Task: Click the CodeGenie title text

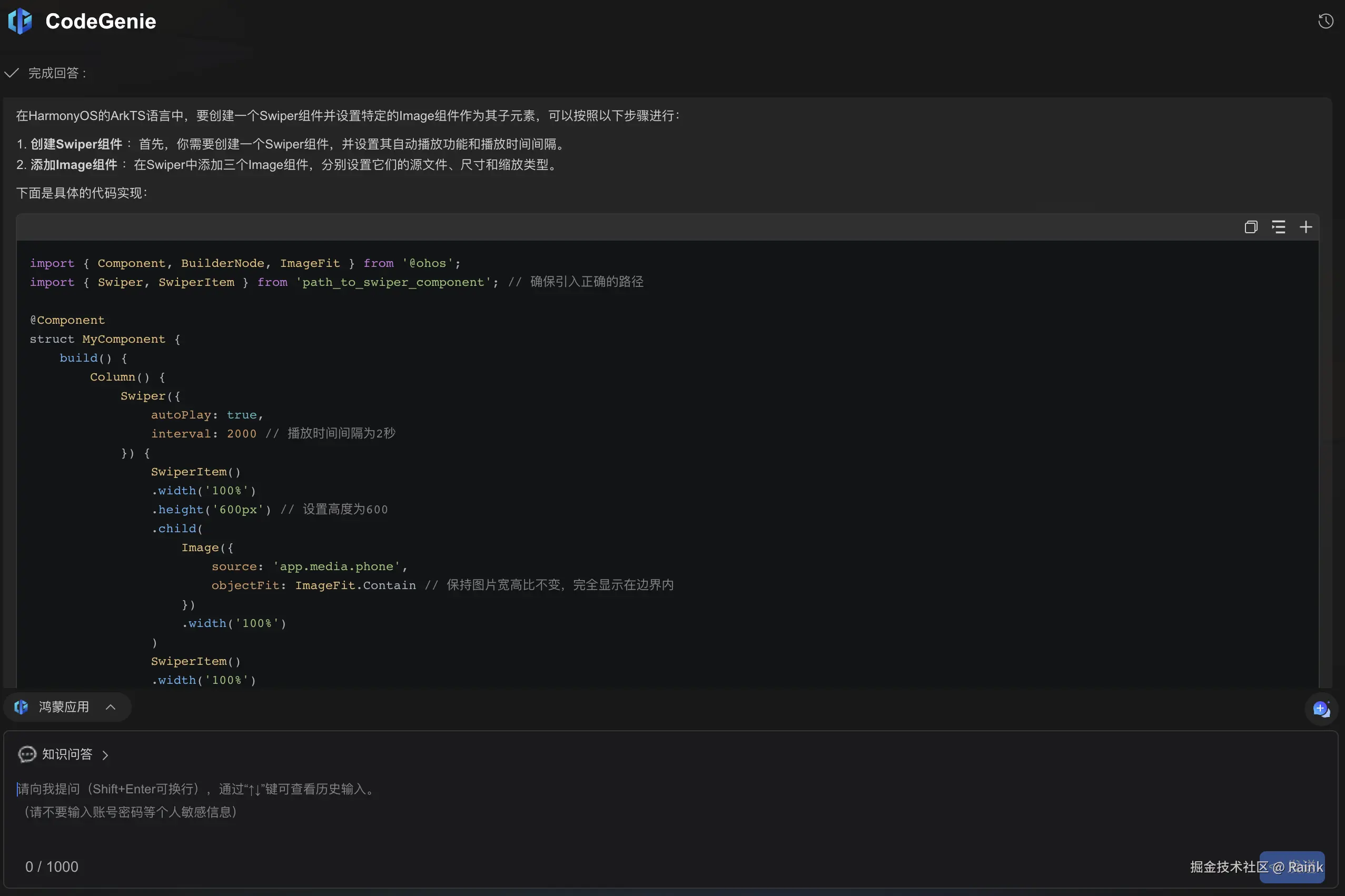Action: point(101,22)
